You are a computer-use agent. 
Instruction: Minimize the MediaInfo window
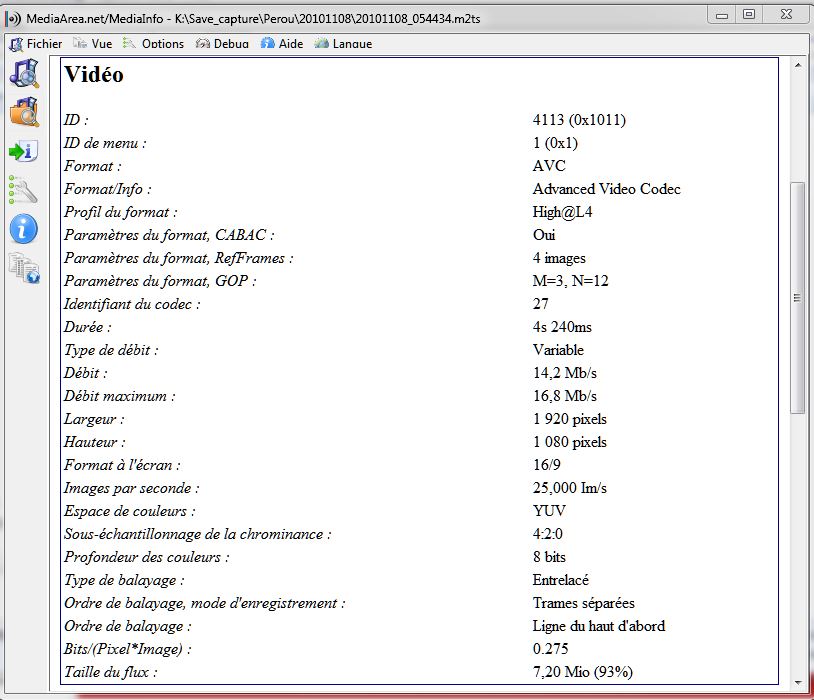[x=722, y=15]
